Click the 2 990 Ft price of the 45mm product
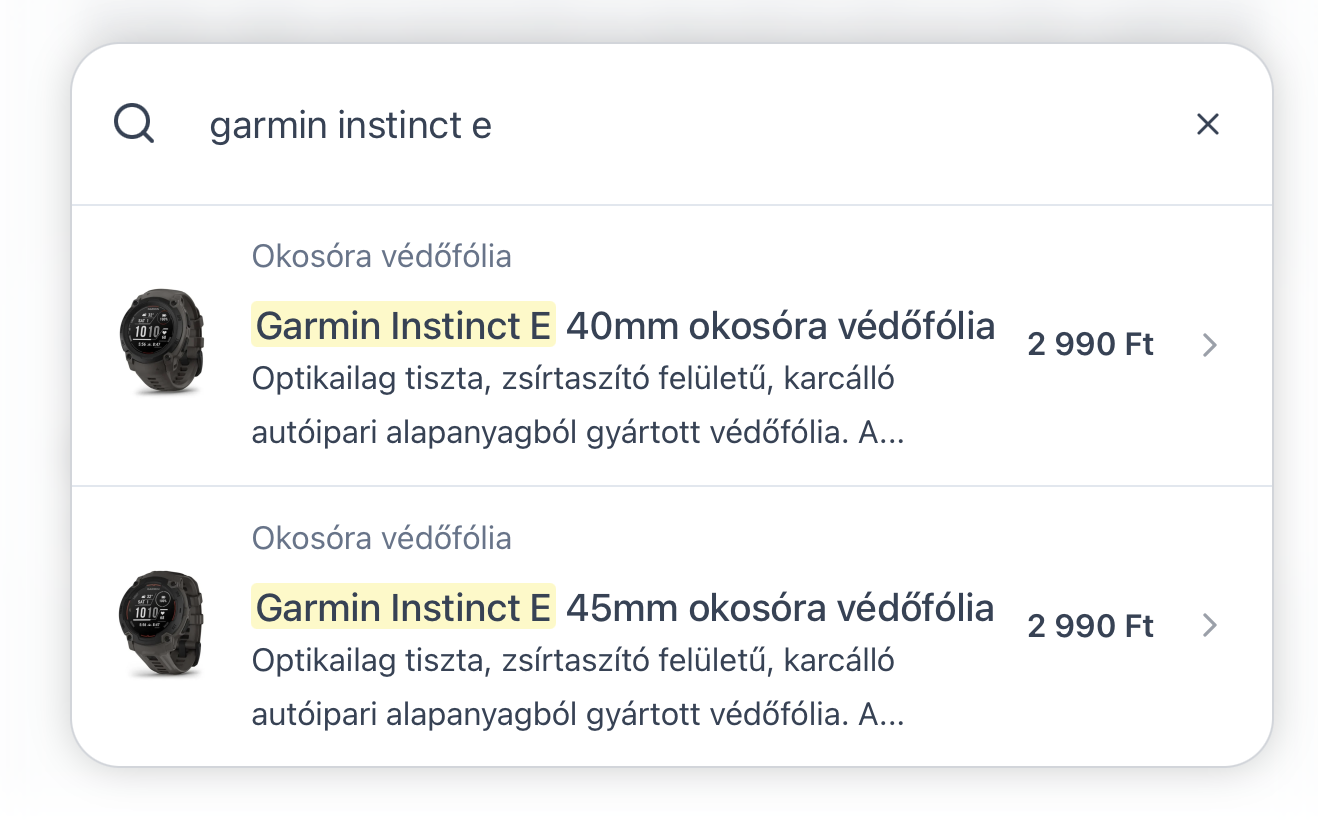Screen dimensions: 1318x822 (x=1091, y=627)
